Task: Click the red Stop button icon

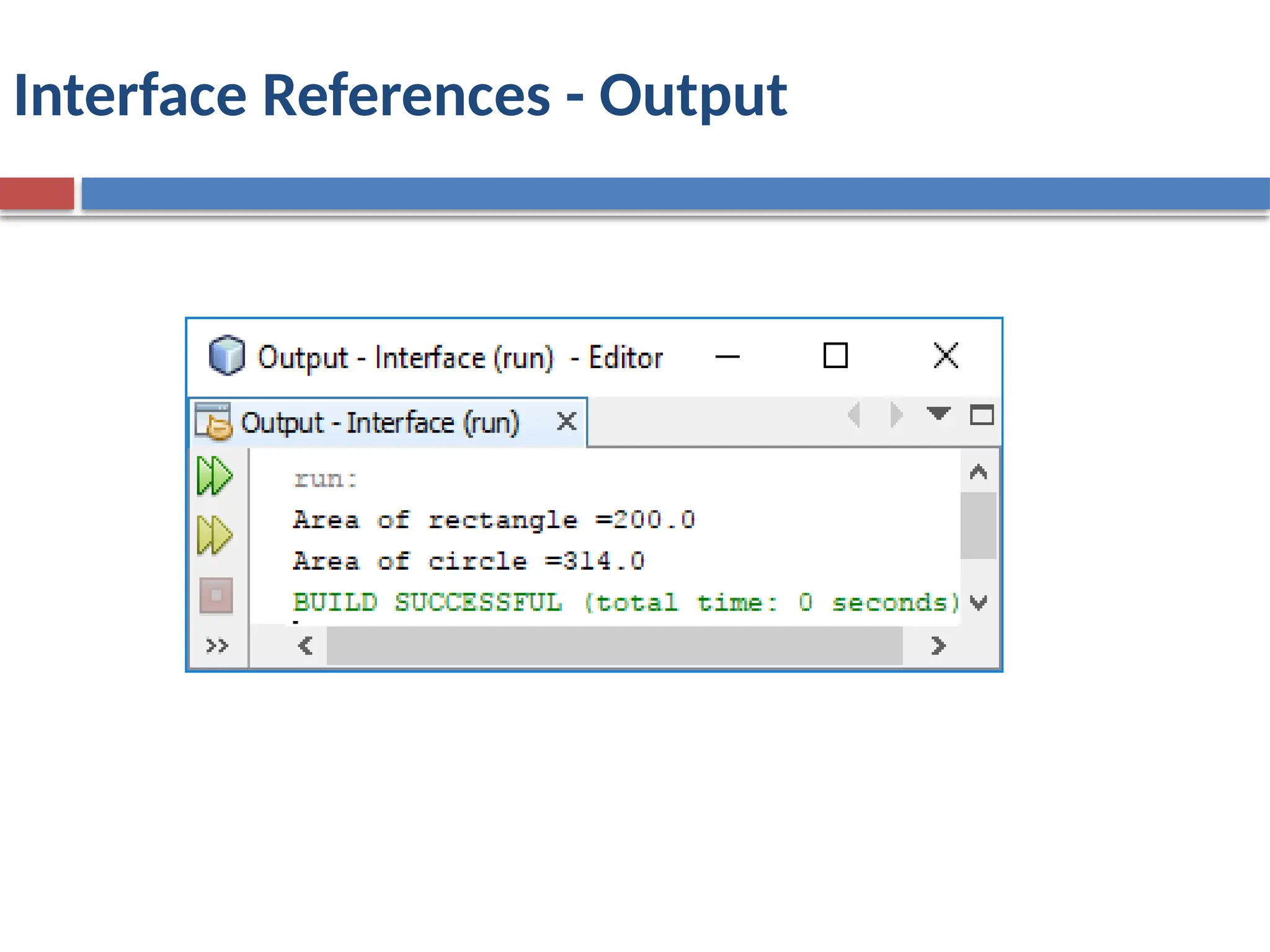Action: click(x=216, y=596)
